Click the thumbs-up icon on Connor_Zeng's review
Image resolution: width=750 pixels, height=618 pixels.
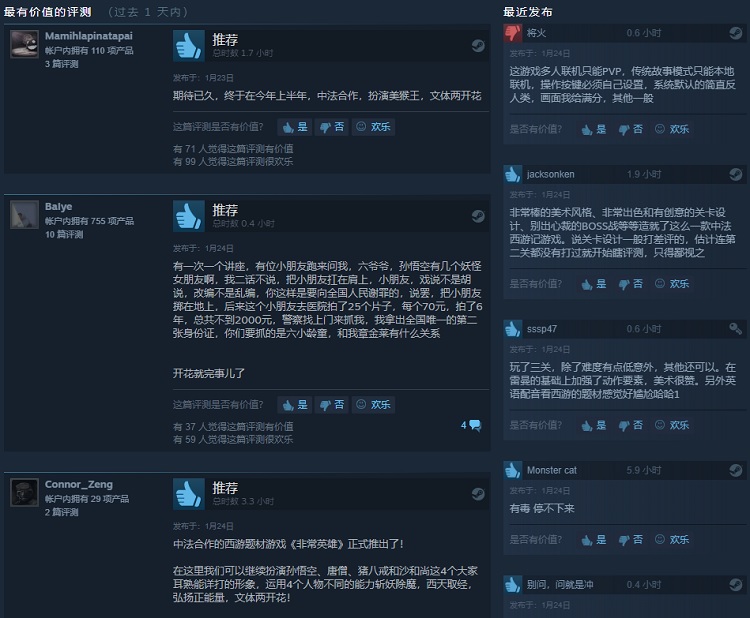[x=188, y=494]
